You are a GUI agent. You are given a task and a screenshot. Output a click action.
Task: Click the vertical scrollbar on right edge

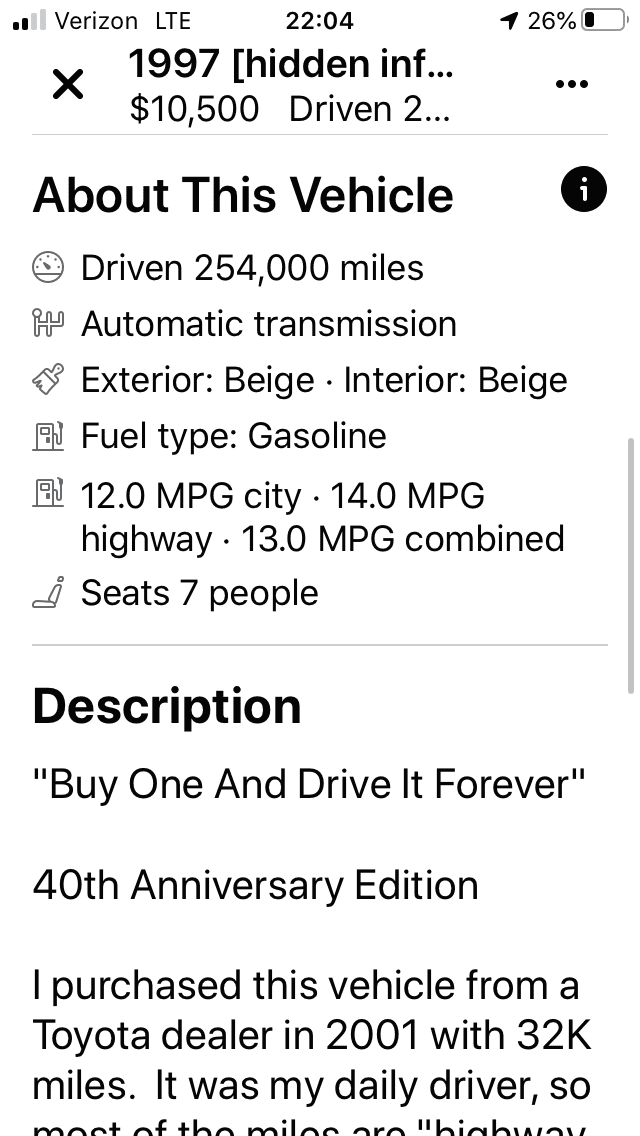[x=631, y=565]
